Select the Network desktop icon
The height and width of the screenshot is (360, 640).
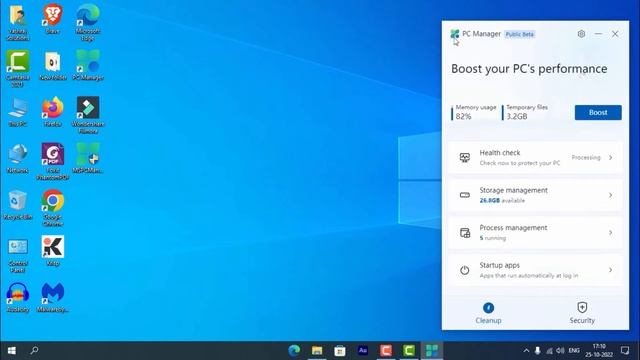coord(18,158)
